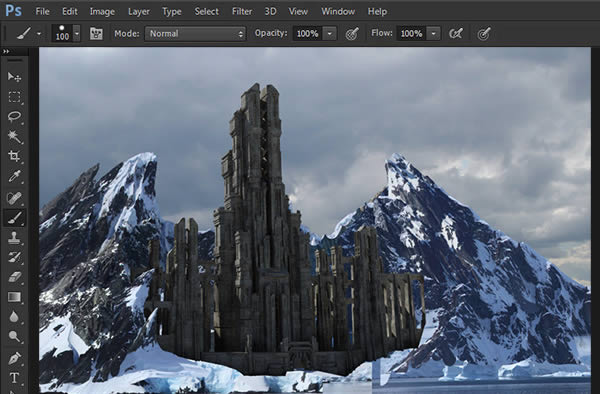The image size is (600, 394).
Task: Select the History Brush tool
Action: [x=15, y=257]
